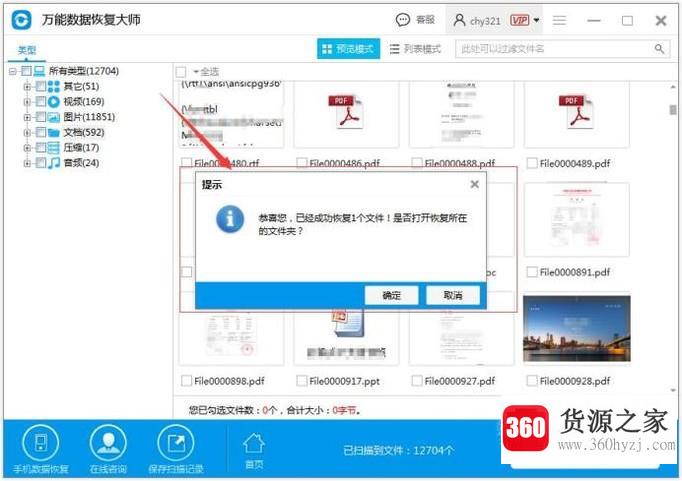Check the 所有类型(12704) checkbox
This screenshot has width=682, height=481.
pyautogui.click(x=27, y=71)
